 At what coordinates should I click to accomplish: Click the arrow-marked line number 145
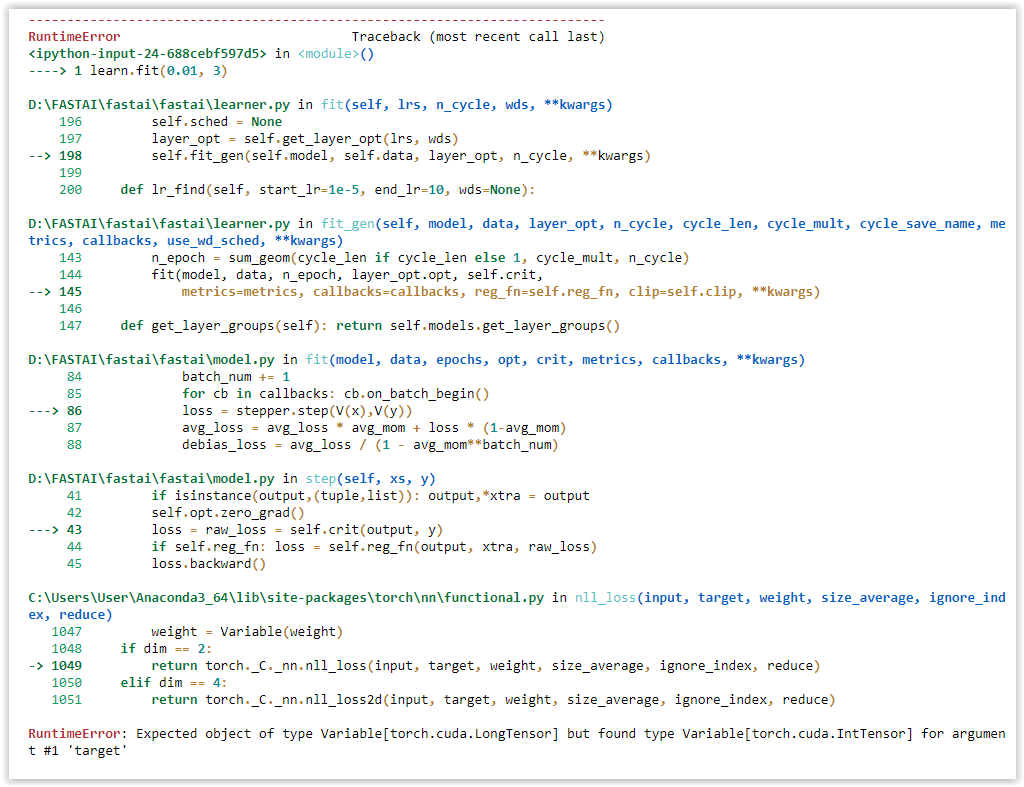pyautogui.click(x=70, y=292)
